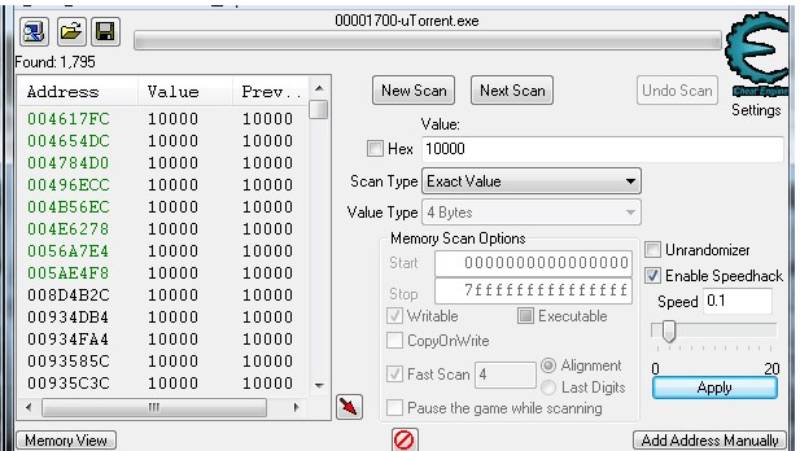Click the save floppy disk icon
The image size is (800, 451).
pyautogui.click(x=105, y=32)
